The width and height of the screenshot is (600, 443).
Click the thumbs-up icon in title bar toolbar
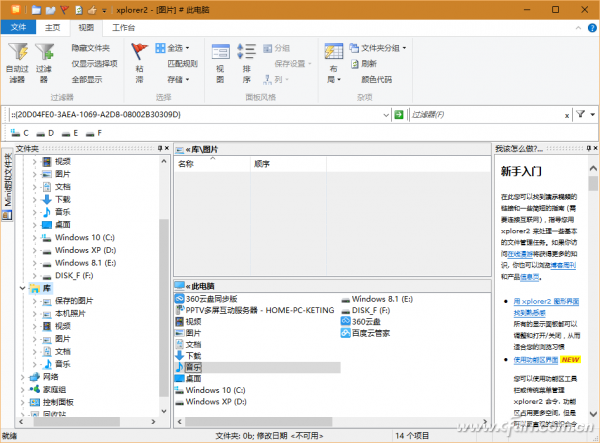(x=92, y=10)
